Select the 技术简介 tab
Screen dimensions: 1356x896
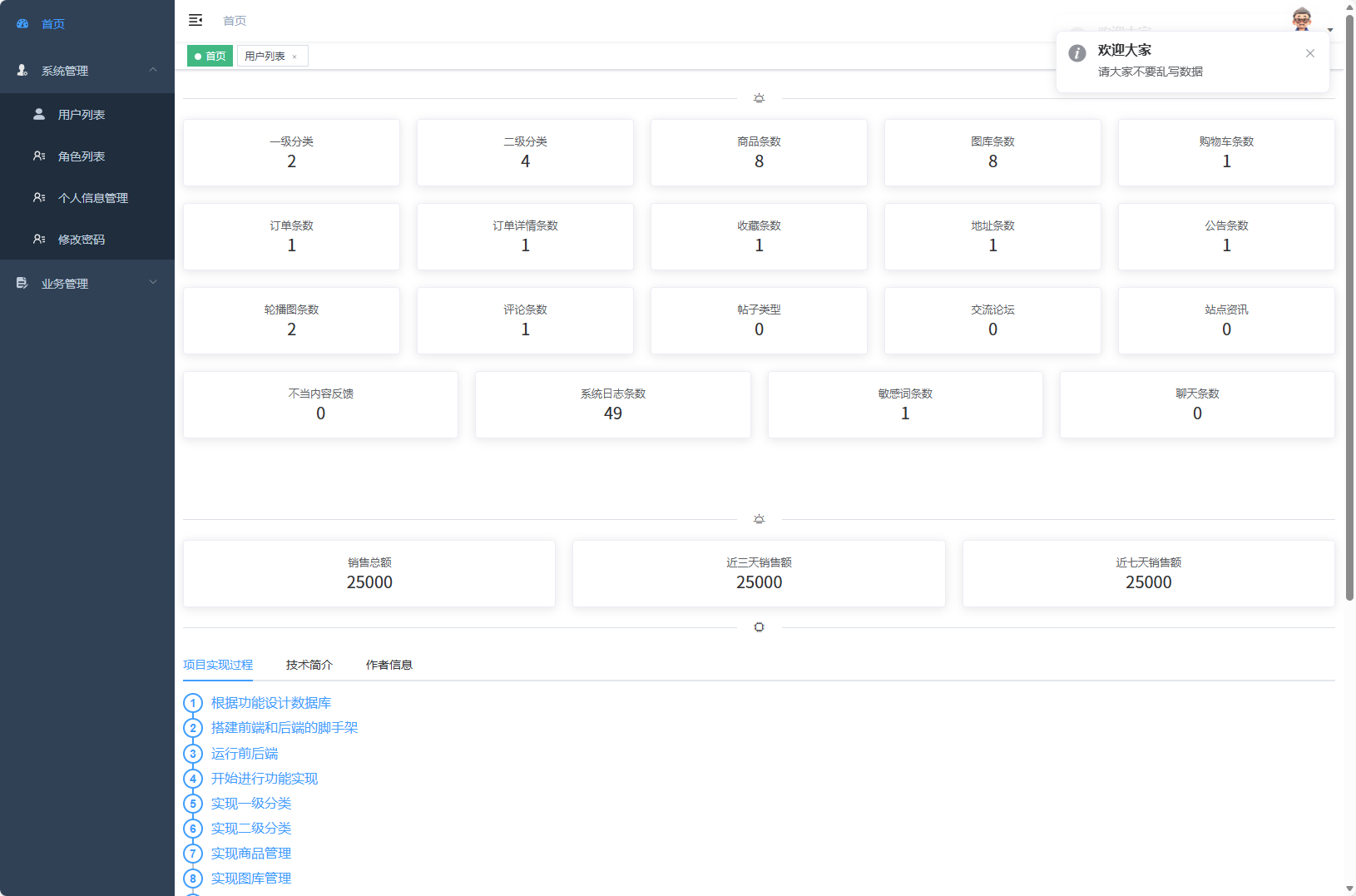[x=309, y=665]
